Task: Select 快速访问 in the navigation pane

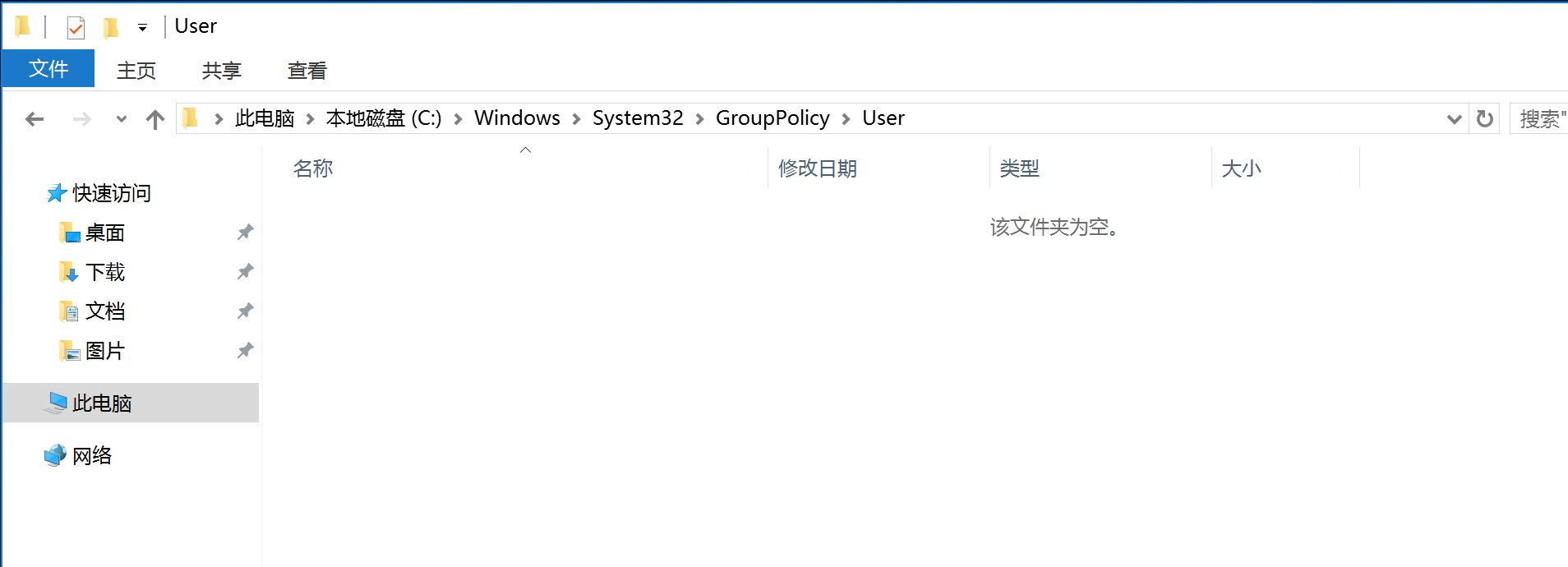Action: 112,193
